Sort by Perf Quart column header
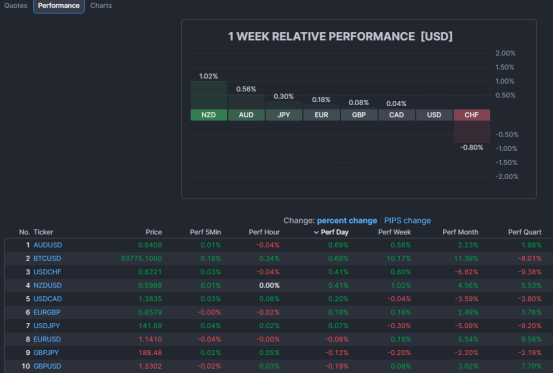Viewport: 554px width, 374px height. click(525, 232)
